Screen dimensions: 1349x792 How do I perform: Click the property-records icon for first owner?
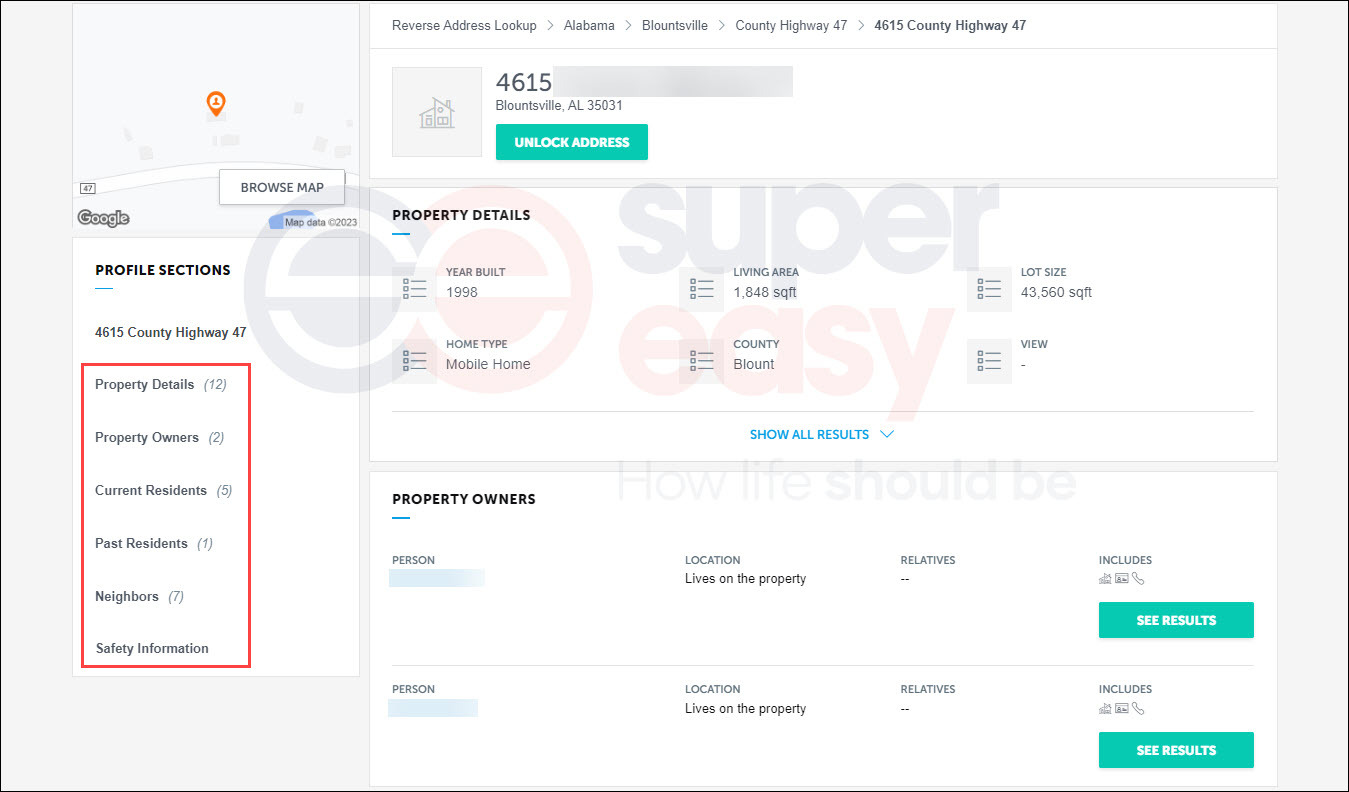(1105, 579)
